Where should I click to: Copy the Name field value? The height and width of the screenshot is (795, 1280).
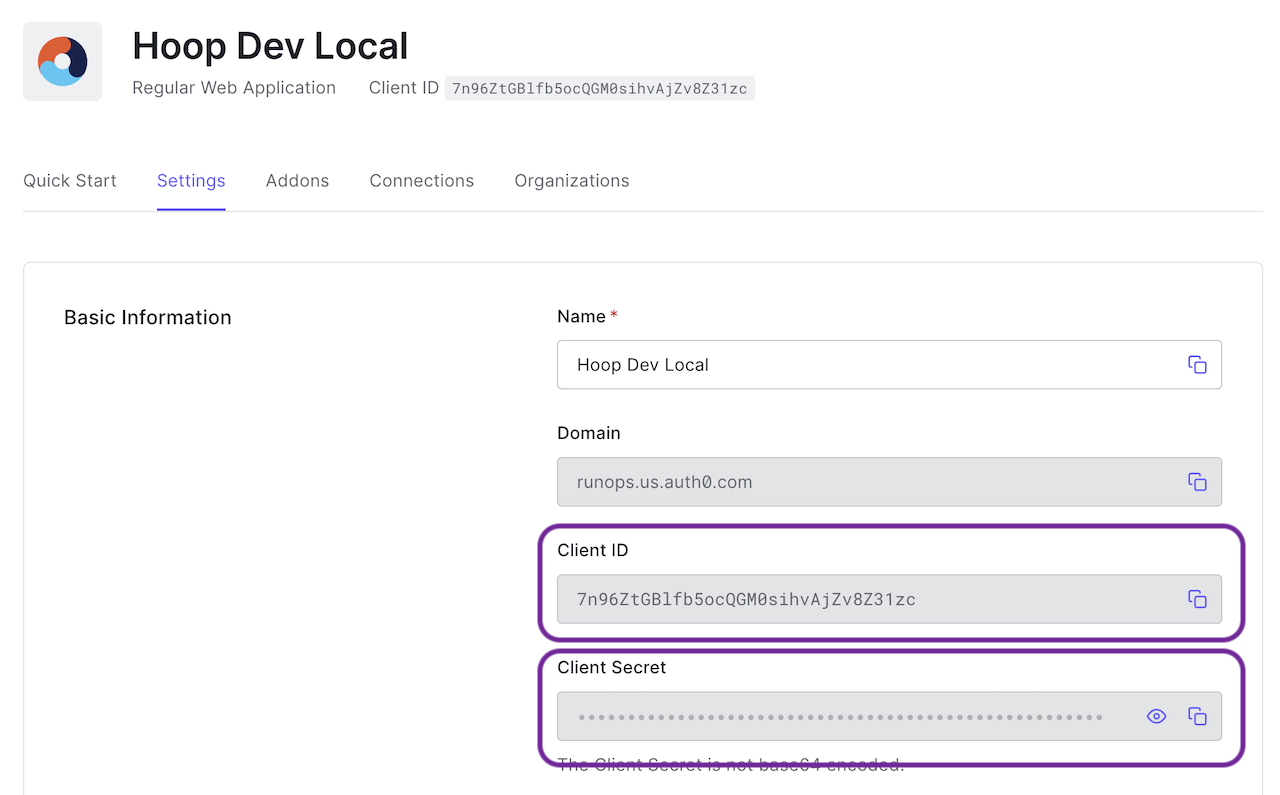(x=1197, y=365)
